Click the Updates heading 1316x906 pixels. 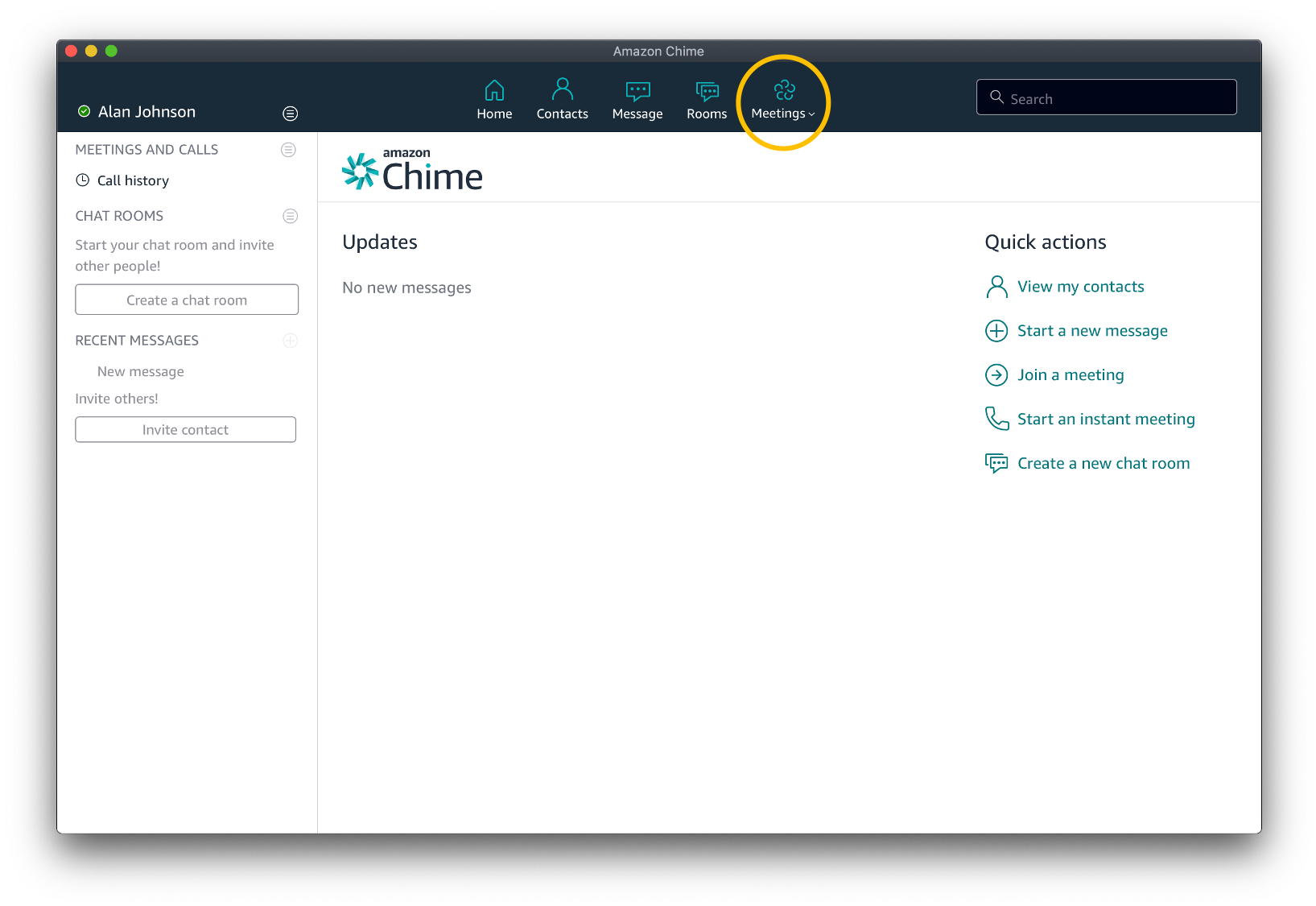(x=380, y=242)
